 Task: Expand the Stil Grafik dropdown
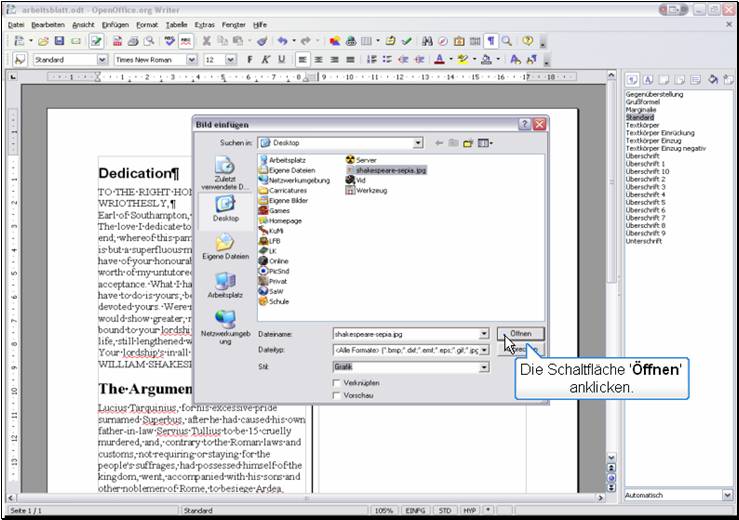coord(484,367)
